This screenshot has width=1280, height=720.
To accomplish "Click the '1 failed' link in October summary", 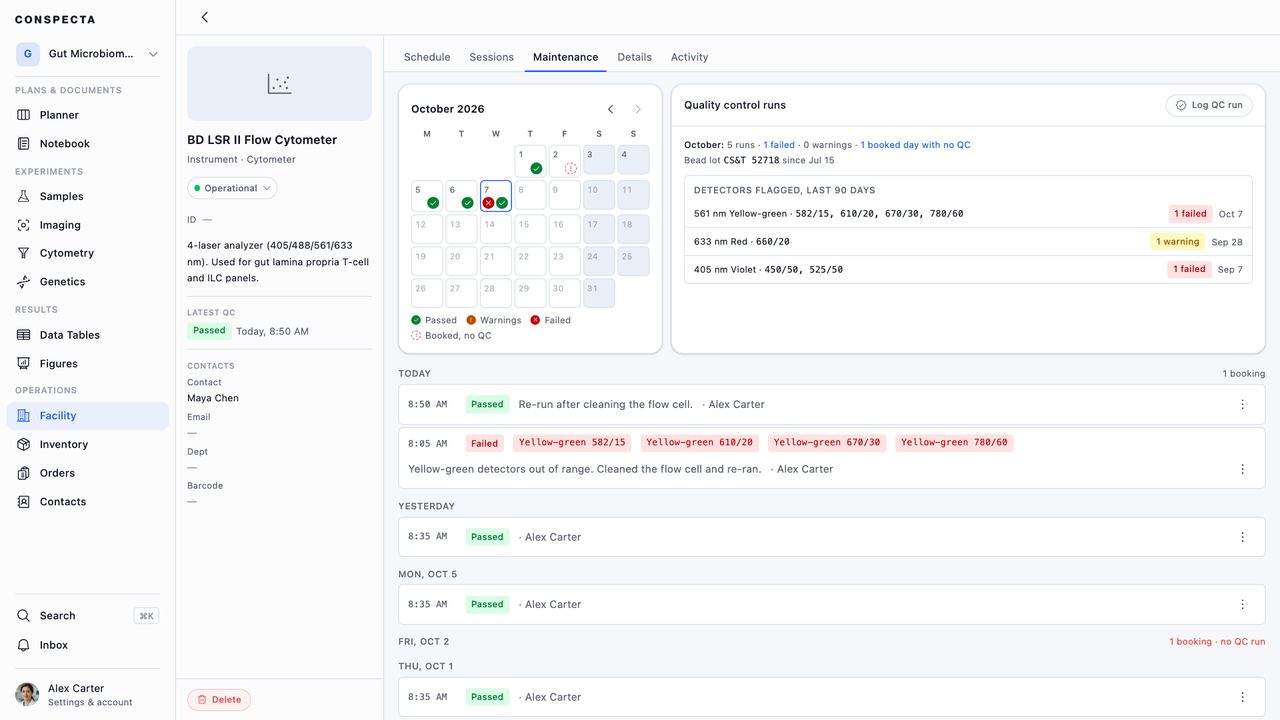I will 779,145.
